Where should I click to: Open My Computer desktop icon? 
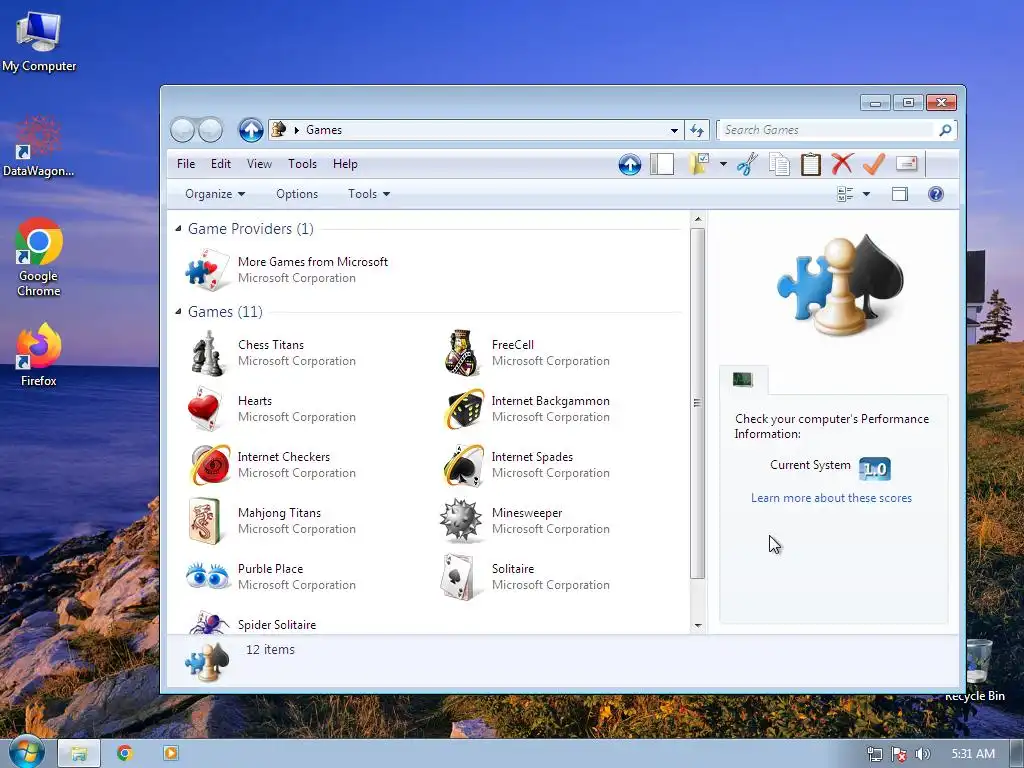pos(39,40)
